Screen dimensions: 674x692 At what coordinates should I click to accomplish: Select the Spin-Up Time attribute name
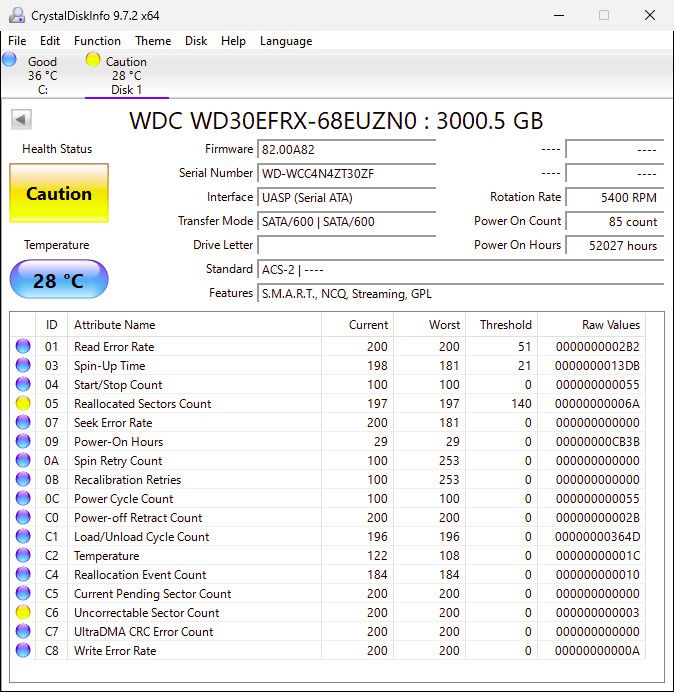pyautogui.click(x=109, y=366)
